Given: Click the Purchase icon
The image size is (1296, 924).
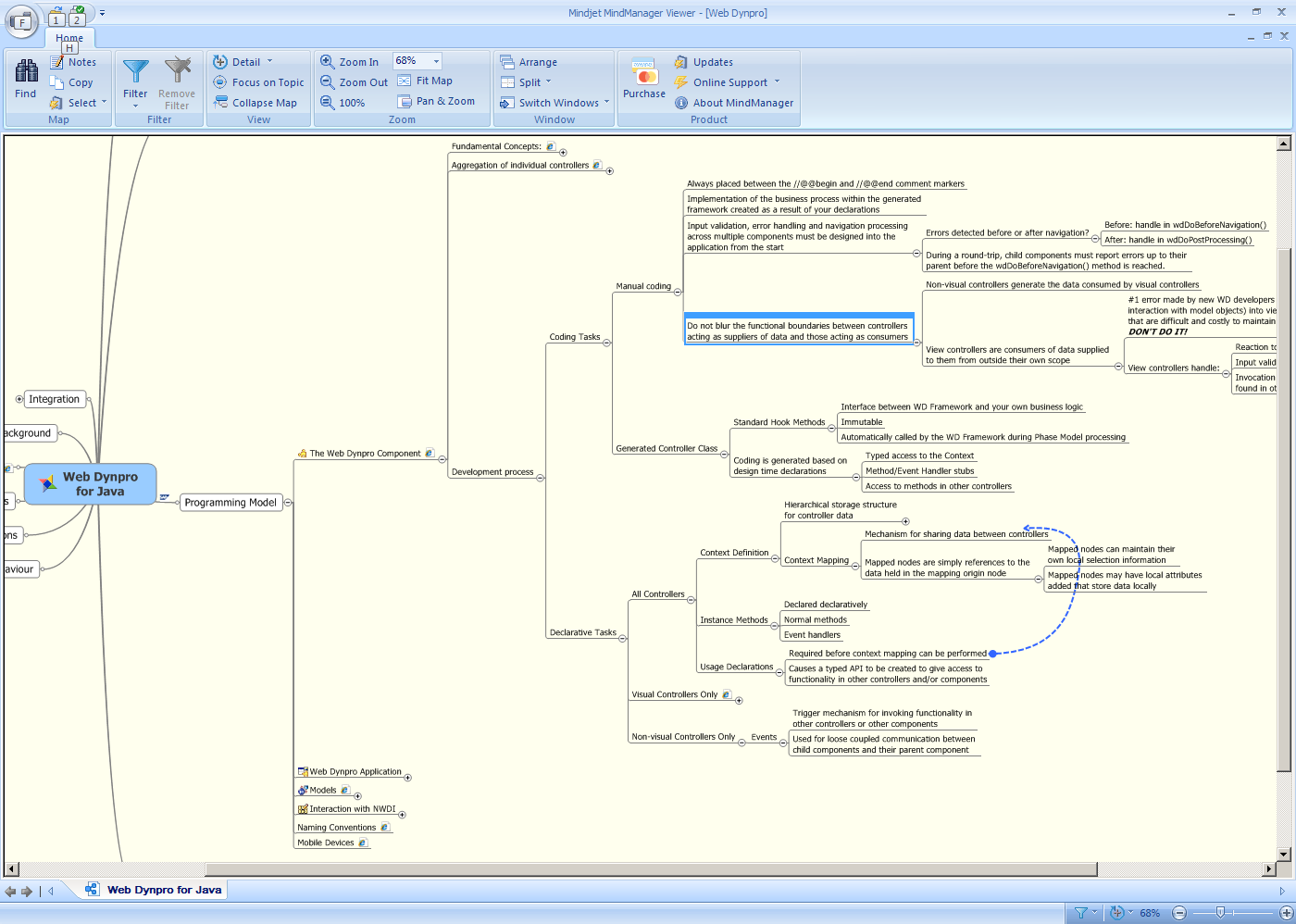Looking at the screenshot, I should click(643, 74).
